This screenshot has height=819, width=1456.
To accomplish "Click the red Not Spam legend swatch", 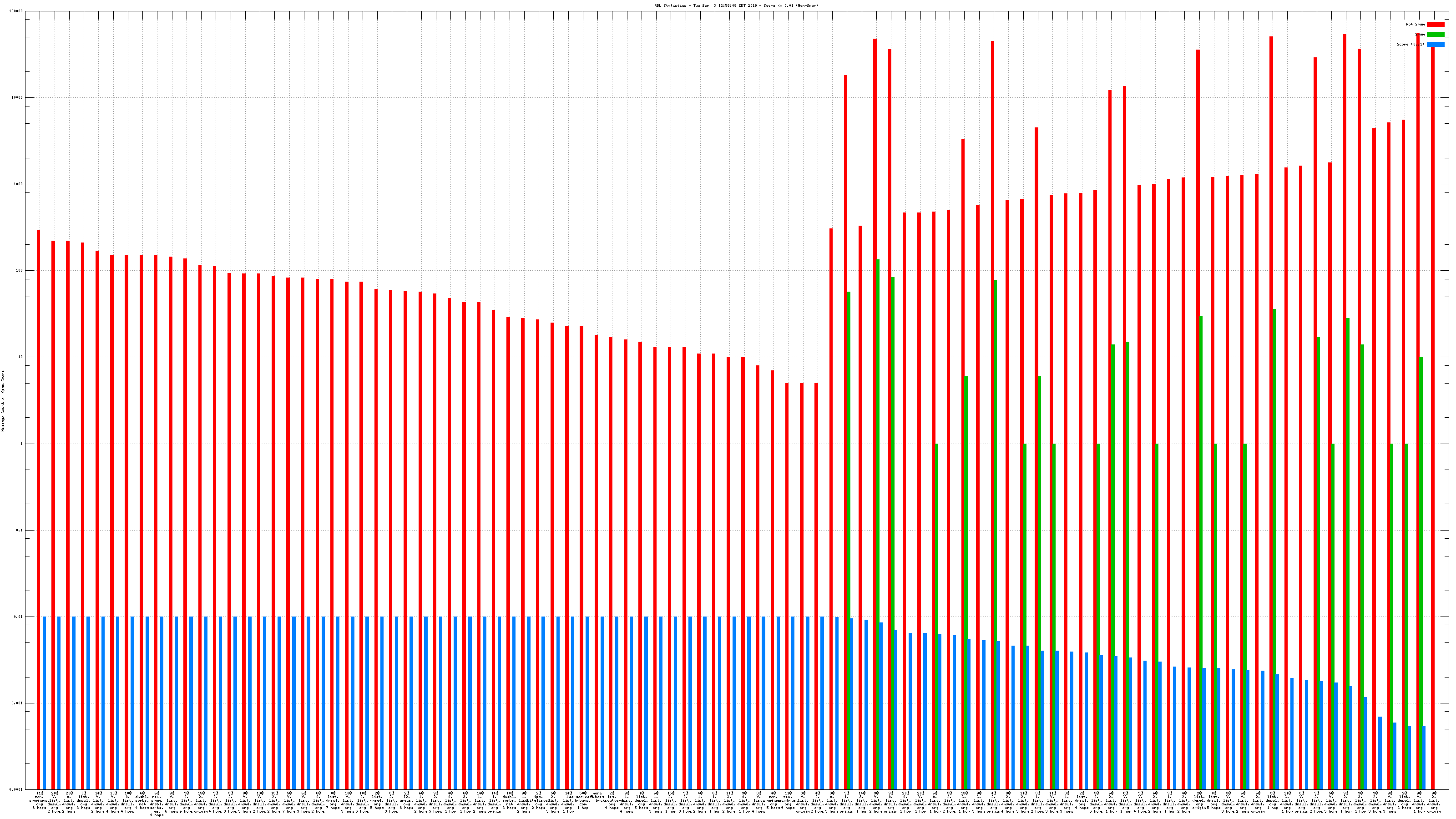I will (x=1435, y=24).
